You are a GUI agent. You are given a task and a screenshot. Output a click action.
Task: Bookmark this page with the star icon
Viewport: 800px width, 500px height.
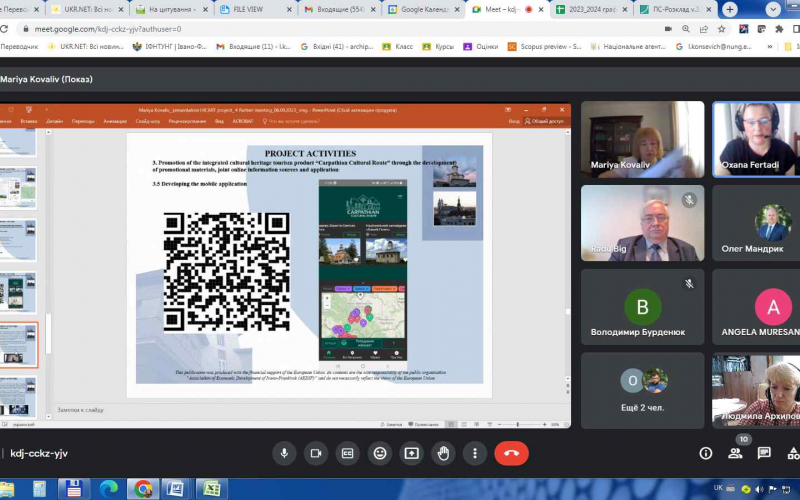(x=721, y=29)
